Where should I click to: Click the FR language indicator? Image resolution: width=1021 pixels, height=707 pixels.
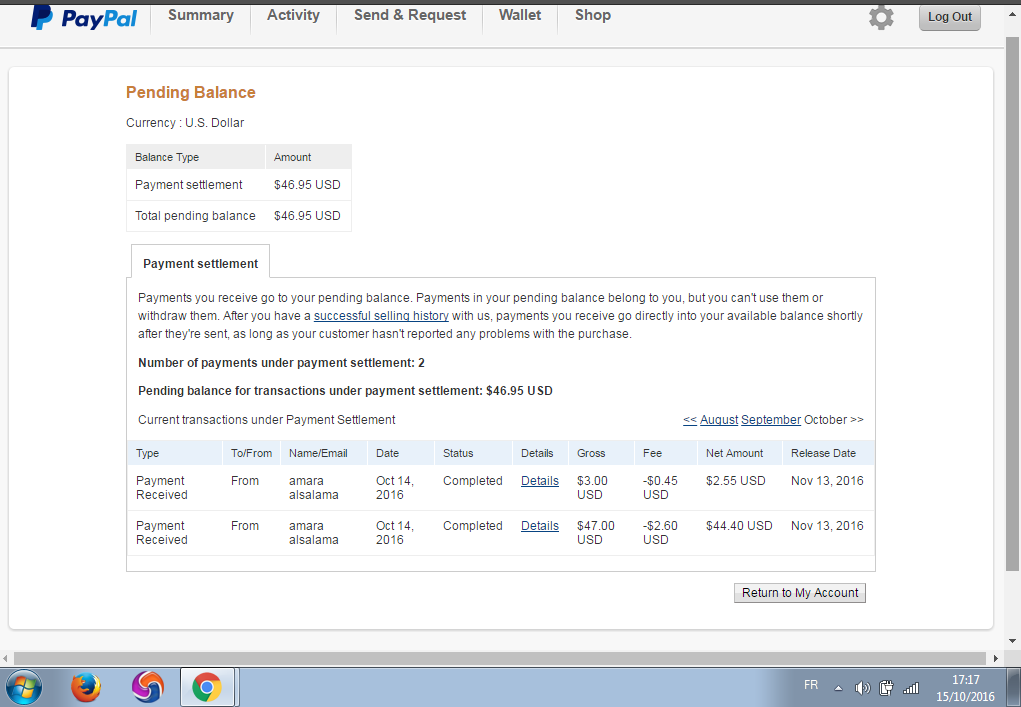[x=811, y=685]
